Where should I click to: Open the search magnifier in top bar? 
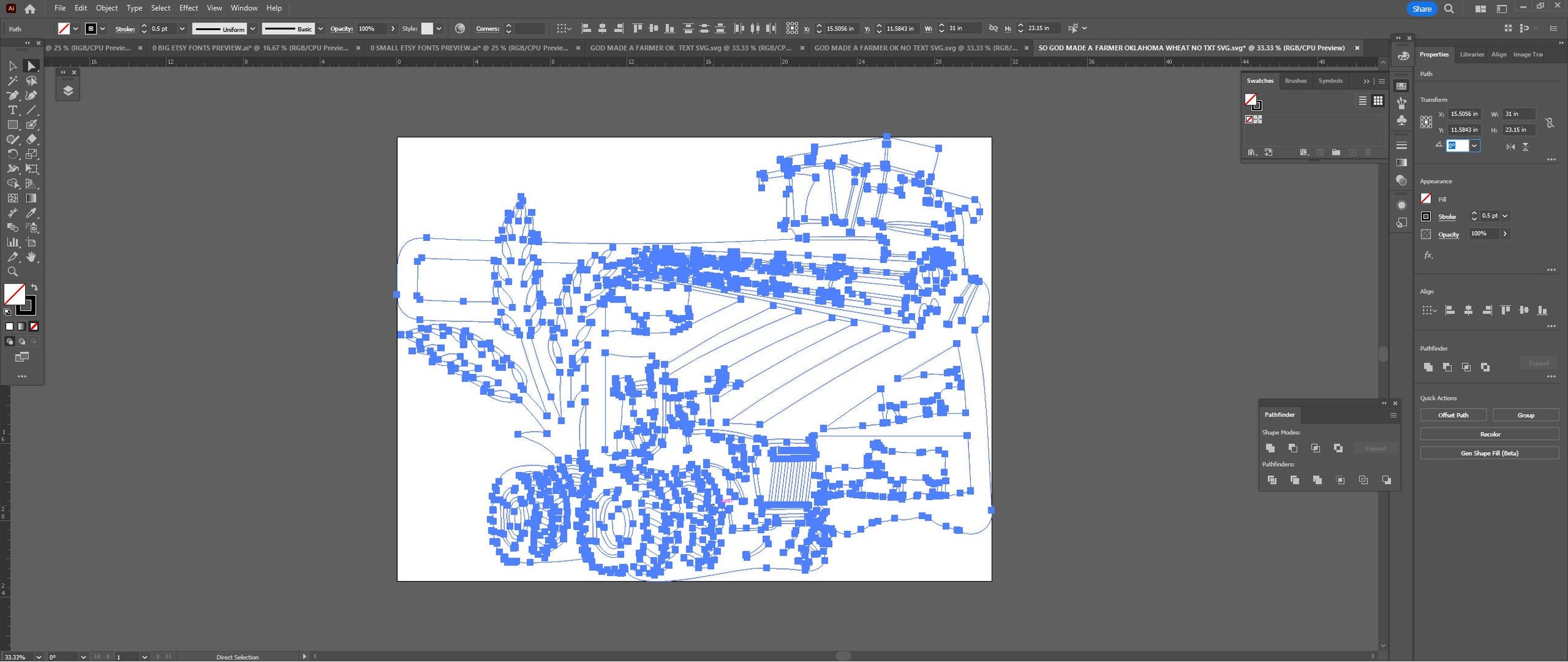click(1449, 9)
